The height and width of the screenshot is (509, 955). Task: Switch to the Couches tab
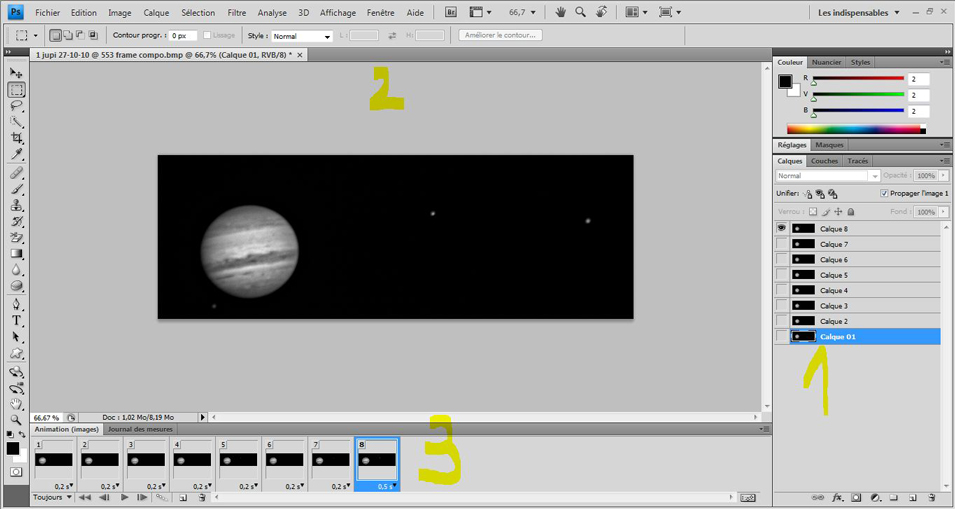(824, 161)
